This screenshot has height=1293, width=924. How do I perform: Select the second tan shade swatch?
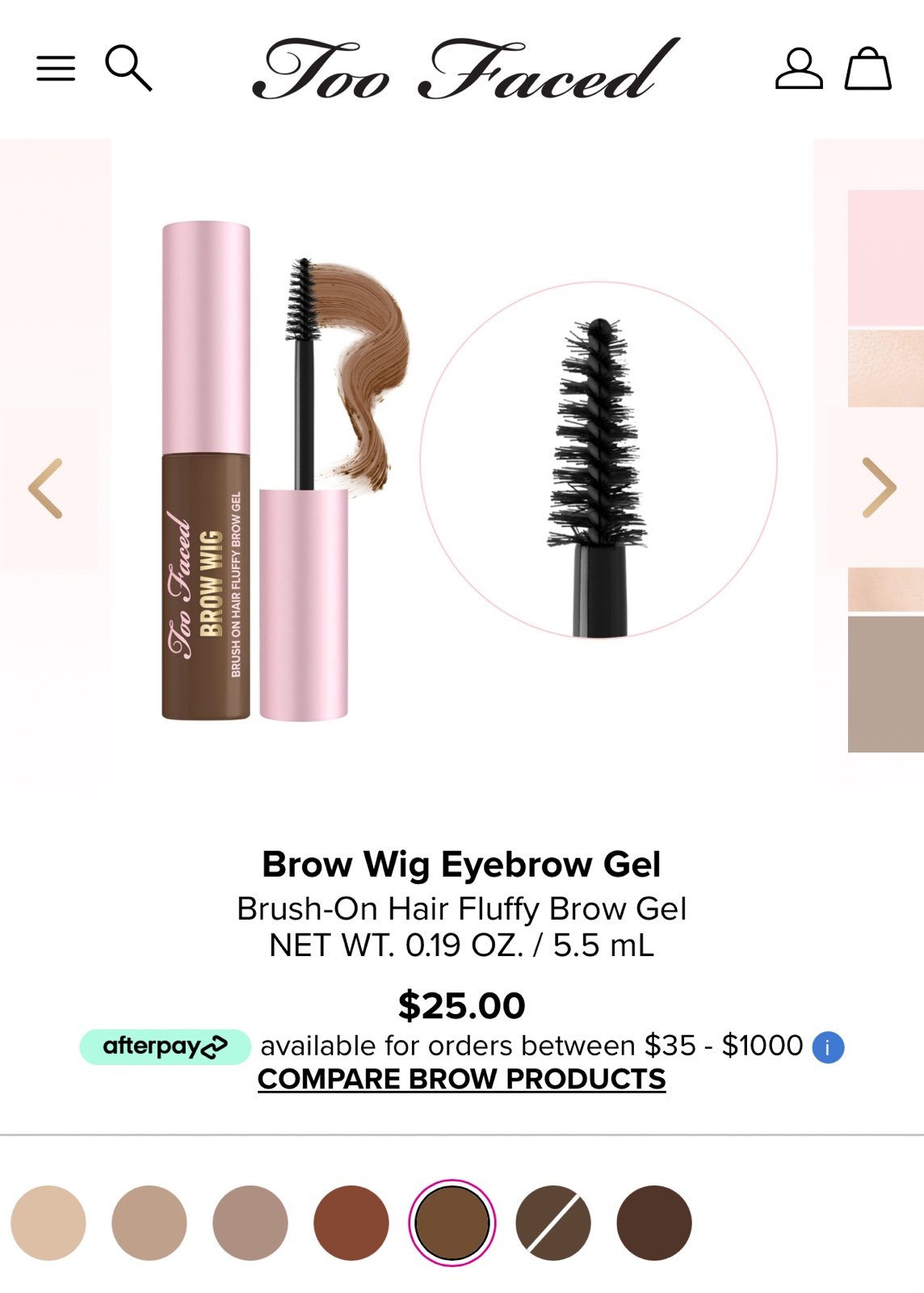[x=149, y=1223]
